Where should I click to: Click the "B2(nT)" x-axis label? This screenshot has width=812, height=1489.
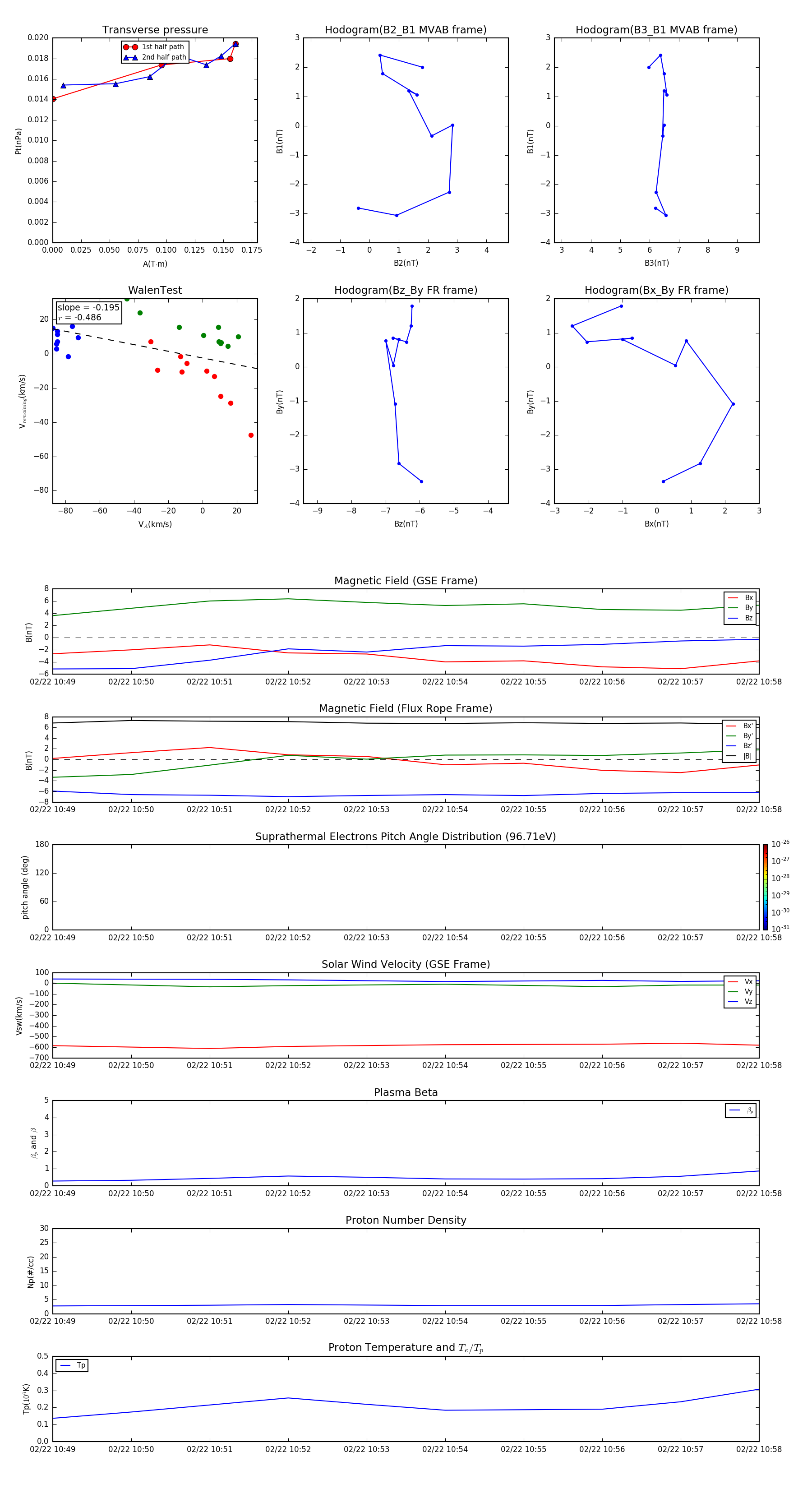[x=406, y=263]
